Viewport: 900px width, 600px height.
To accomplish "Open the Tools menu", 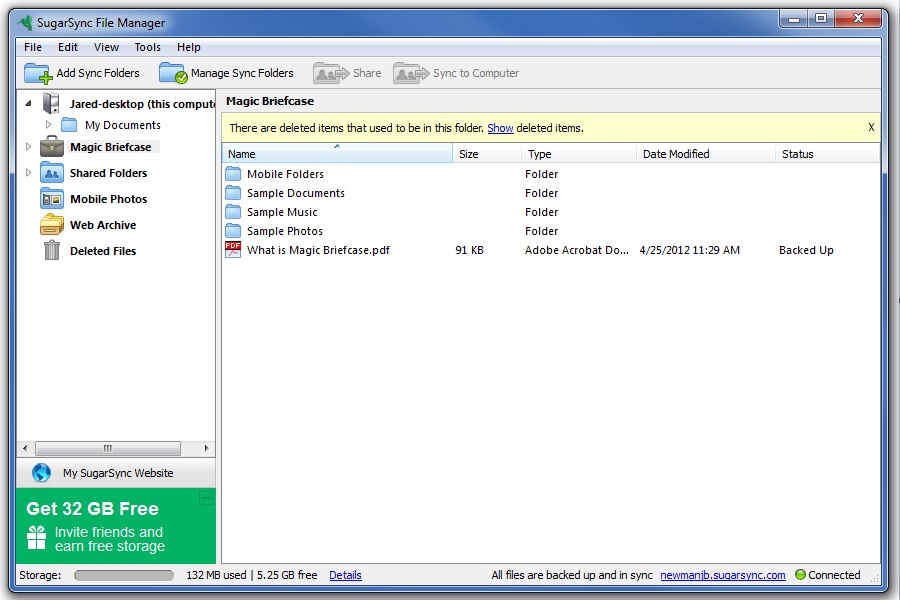I will 147,47.
